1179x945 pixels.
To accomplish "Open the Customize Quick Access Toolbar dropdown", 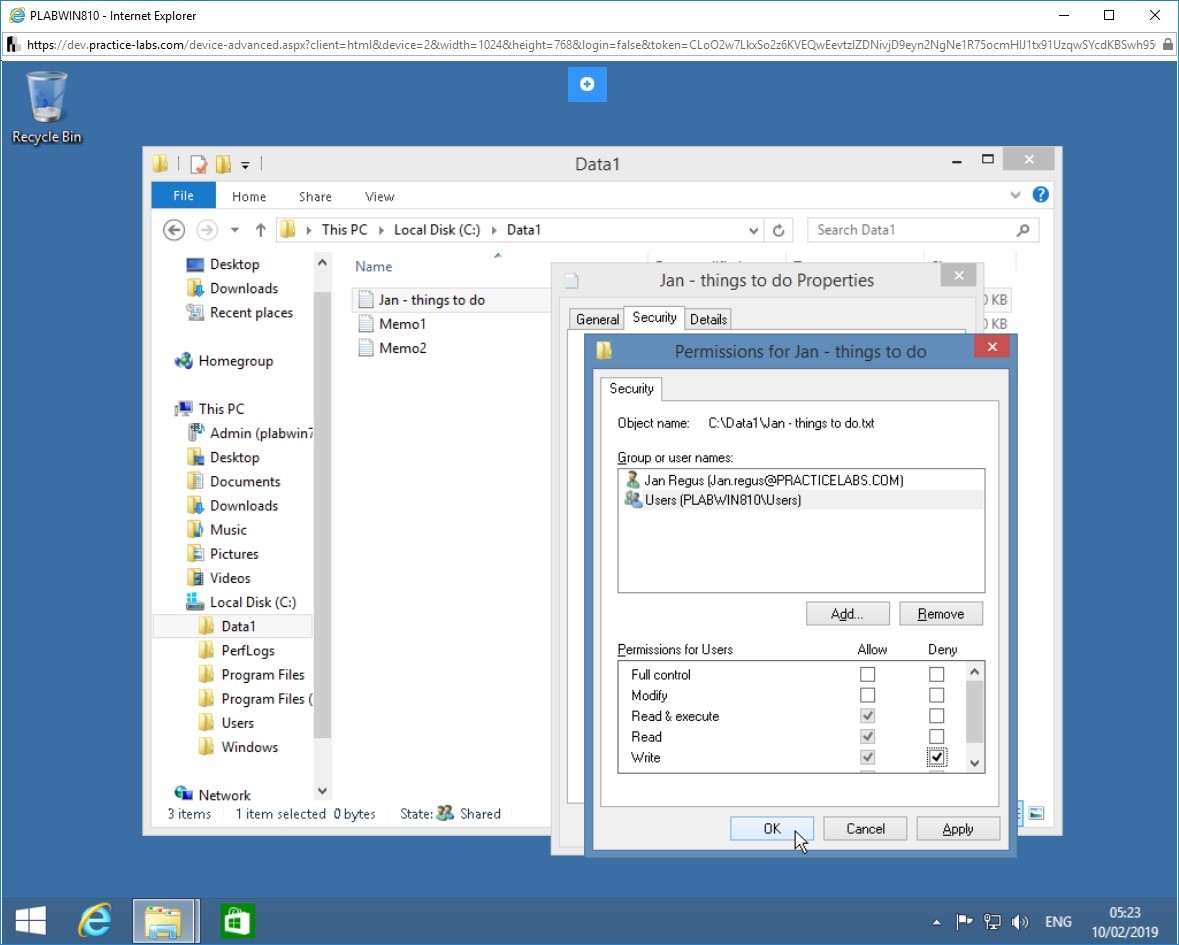I will [245, 165].
